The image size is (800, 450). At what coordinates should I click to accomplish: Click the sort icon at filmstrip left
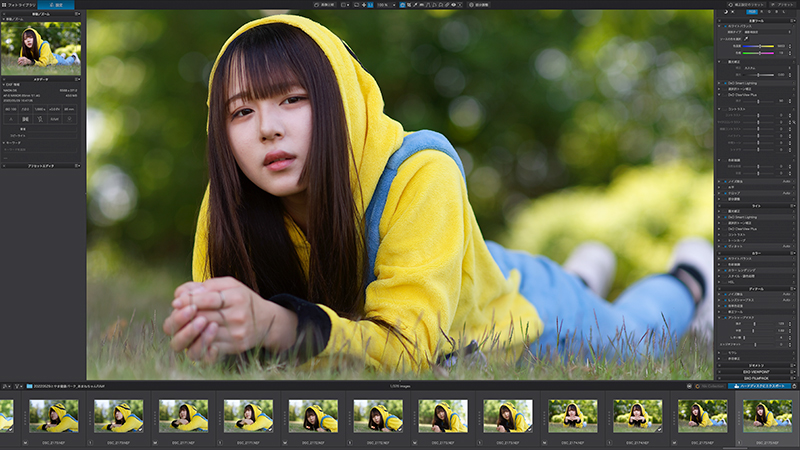pyautogui.click(x=5, y=386)
